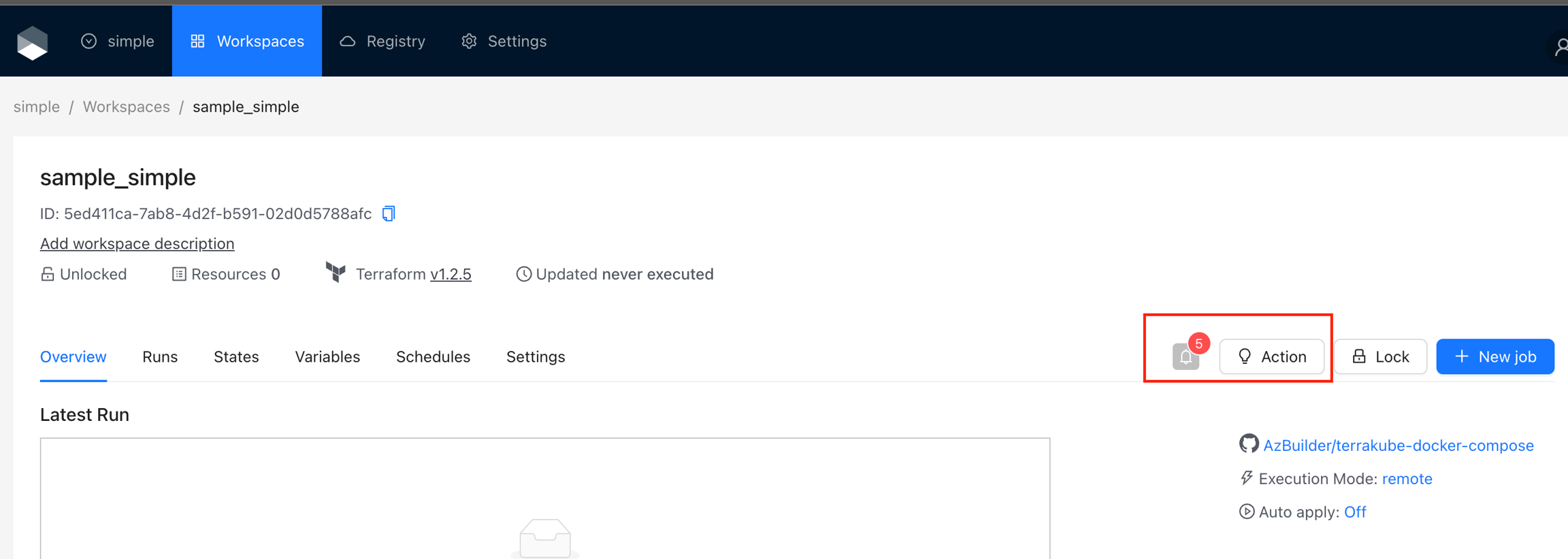Screen dimensions: 1568x559
Task: Click the user profile icon
Action: [1560, 46]
